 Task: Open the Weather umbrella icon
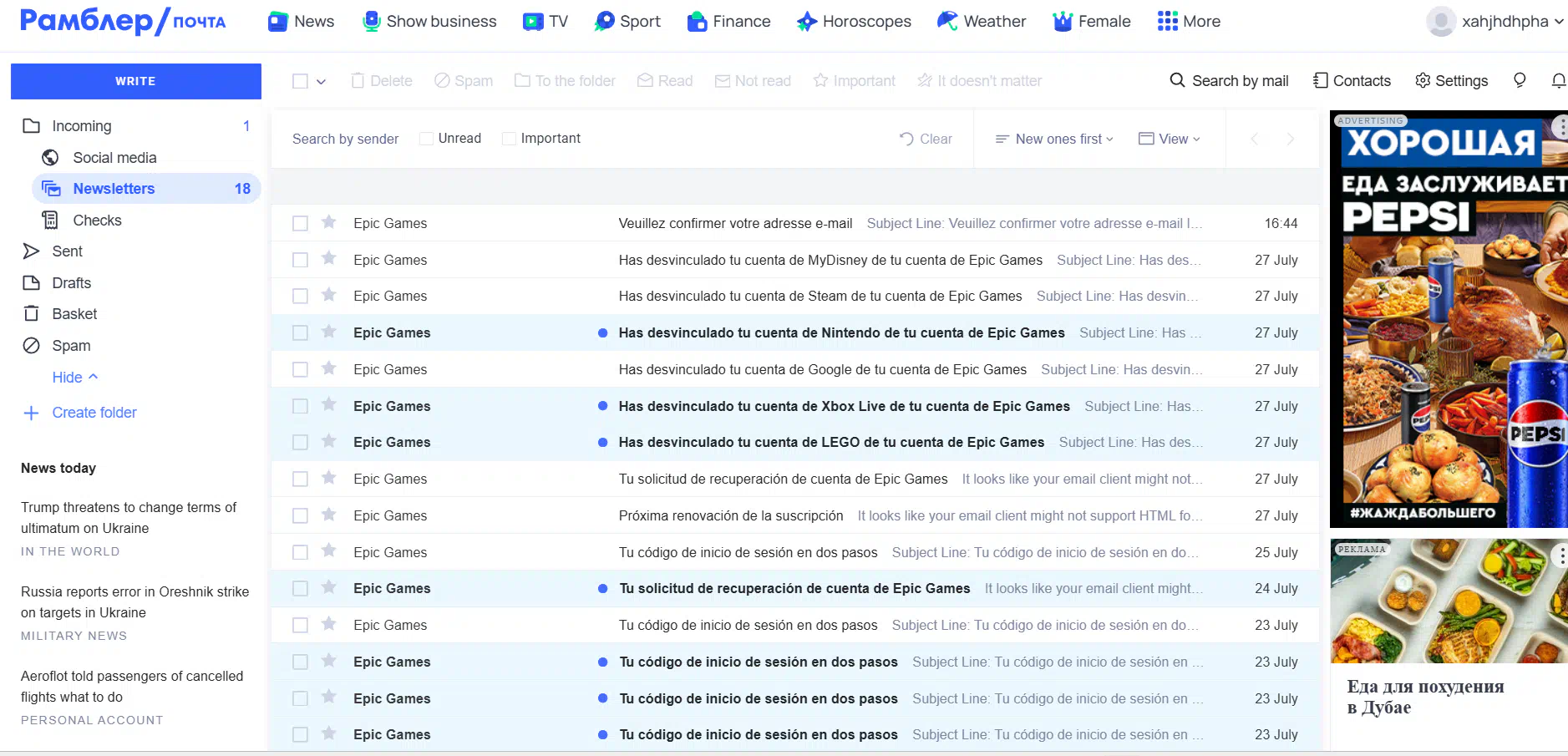point(947,21)
